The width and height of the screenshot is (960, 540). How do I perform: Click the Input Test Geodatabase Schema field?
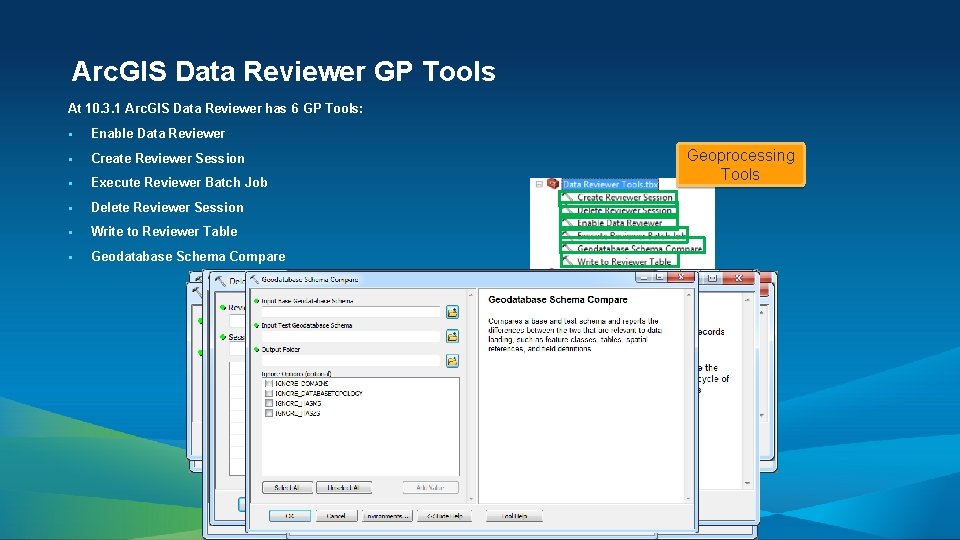(x=351, y=336)
